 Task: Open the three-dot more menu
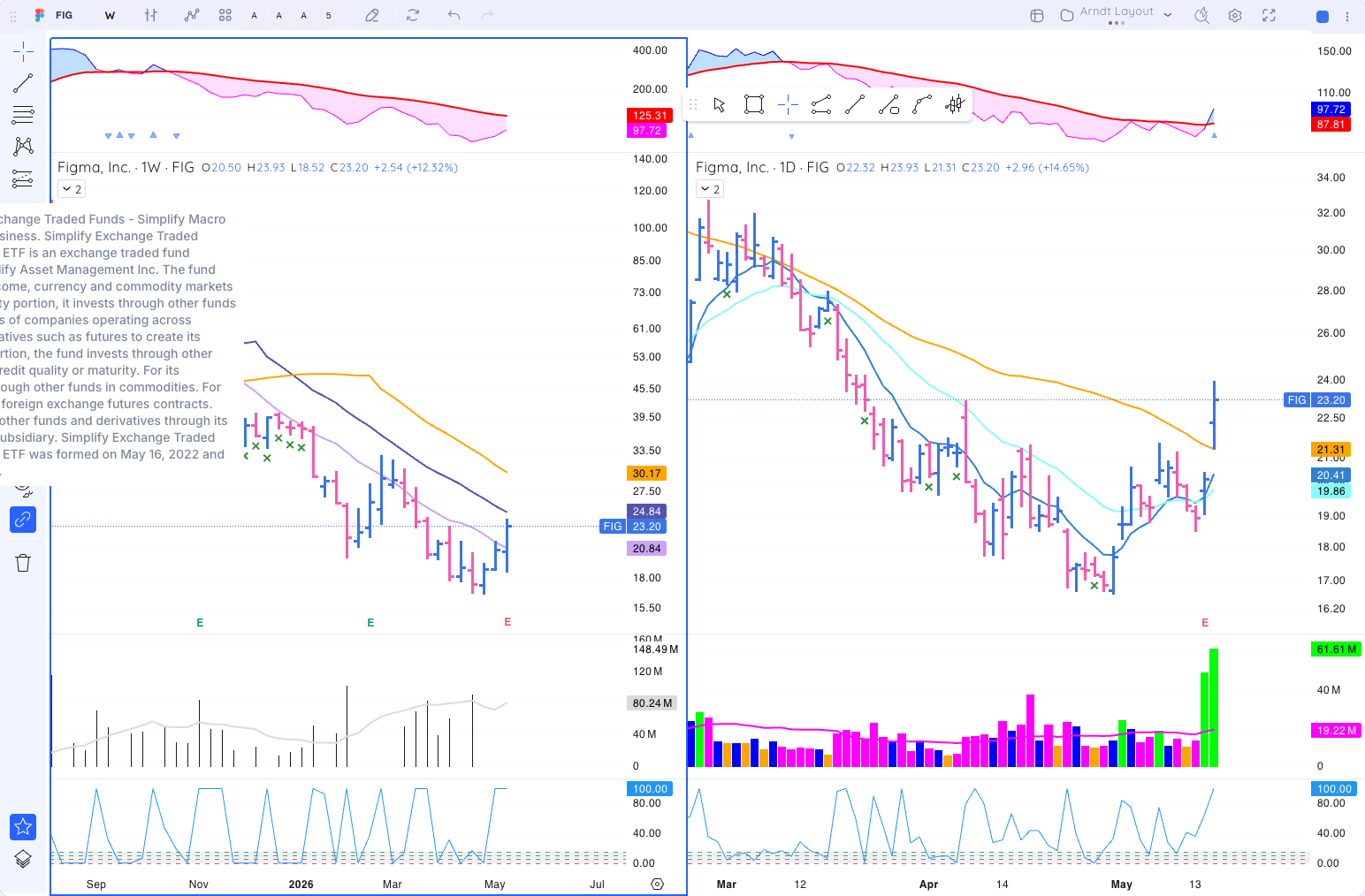point(1347,16)
